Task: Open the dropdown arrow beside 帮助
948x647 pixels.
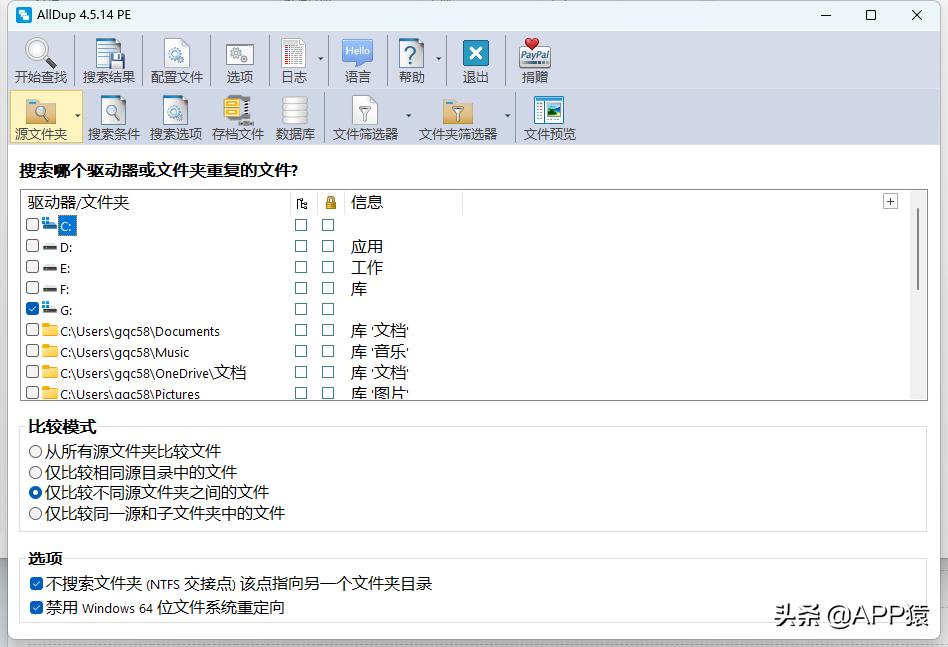Action: click(438, 60)
